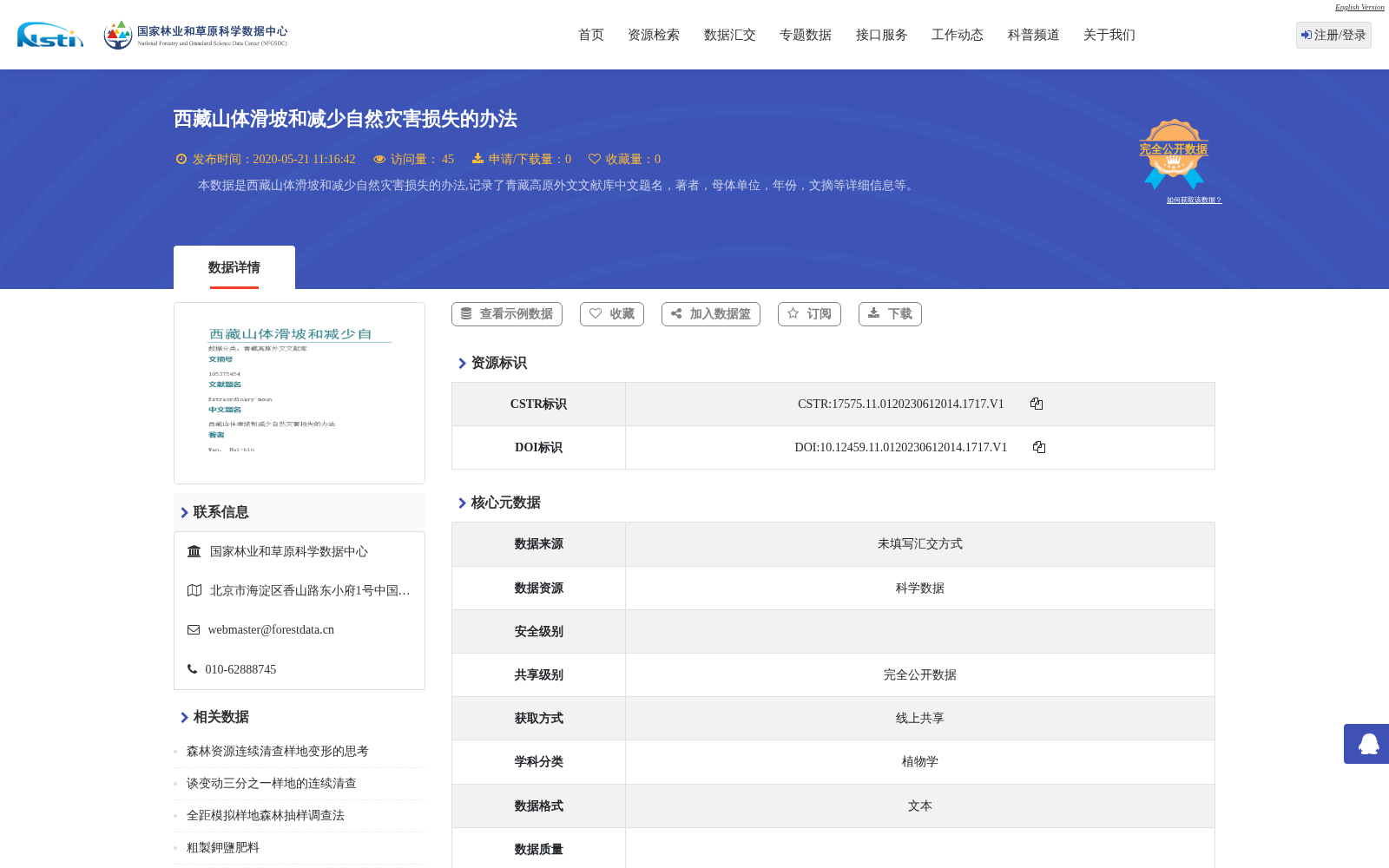Click the 资源标识 section heading
1389x868 pixels.
click(499, 363)
